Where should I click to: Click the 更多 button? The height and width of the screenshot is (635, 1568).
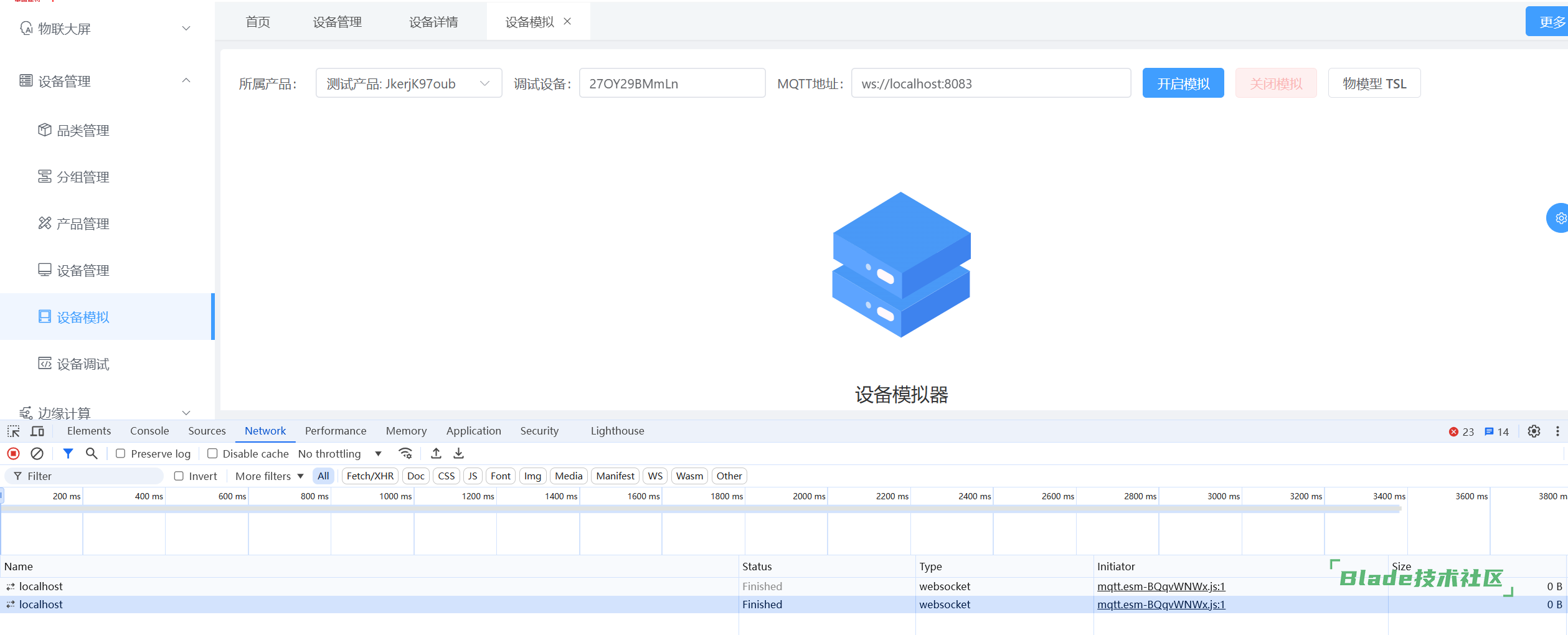click(1548, 21)
